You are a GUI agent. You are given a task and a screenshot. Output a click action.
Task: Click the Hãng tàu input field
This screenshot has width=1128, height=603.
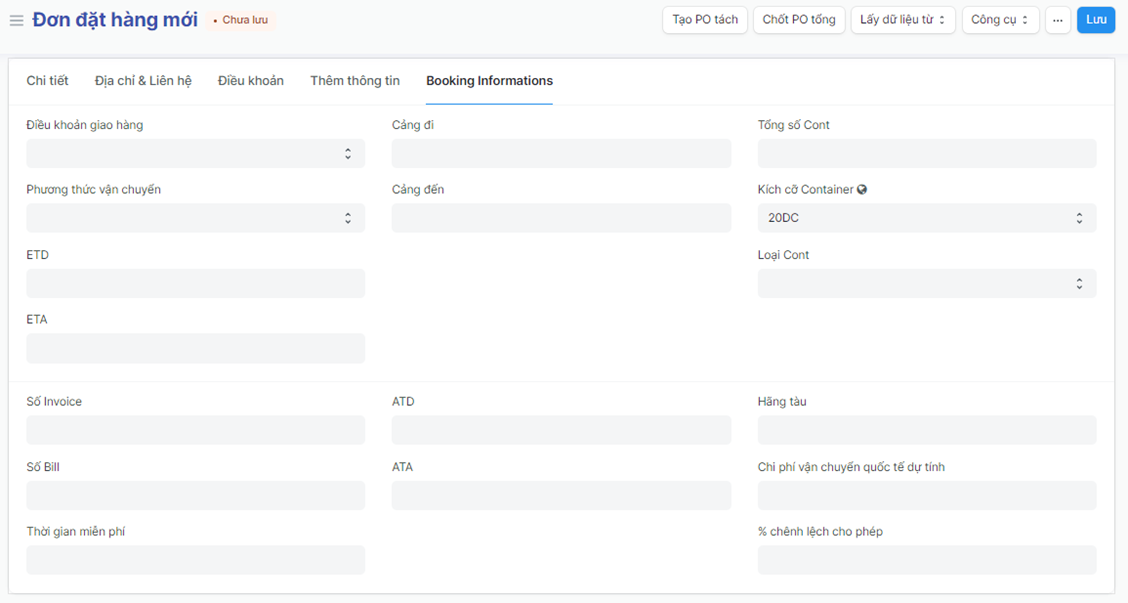pos(926,430)
